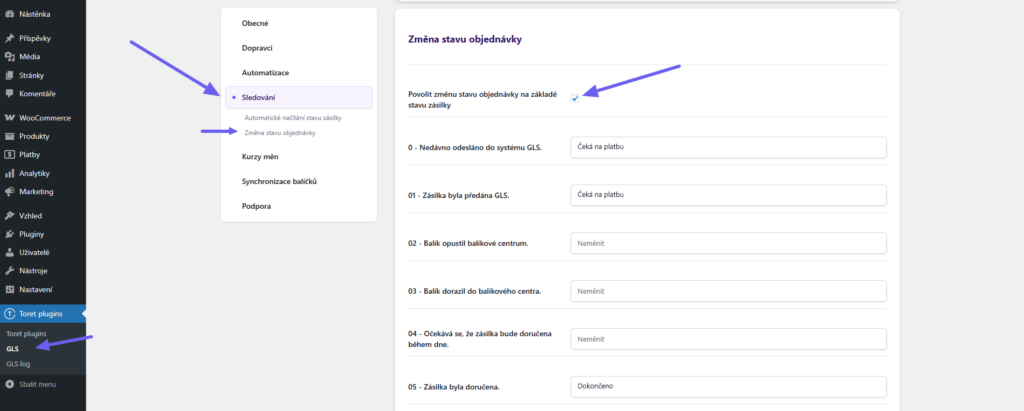This screenshot has height=411, width=1024.
Task: Go to Změna stavu objednávky sub-item
Action: pos(280,133)
